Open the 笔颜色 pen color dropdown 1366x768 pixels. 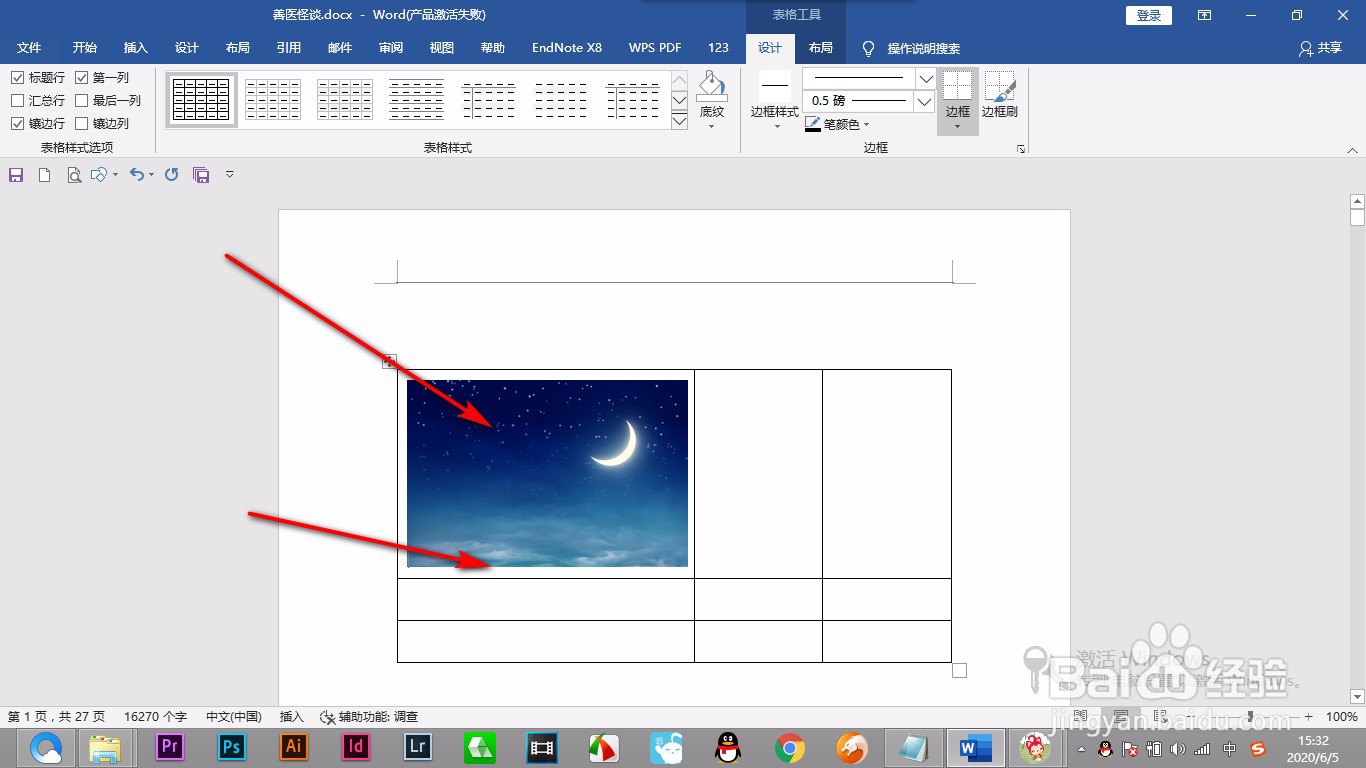[x=837, y=124]
